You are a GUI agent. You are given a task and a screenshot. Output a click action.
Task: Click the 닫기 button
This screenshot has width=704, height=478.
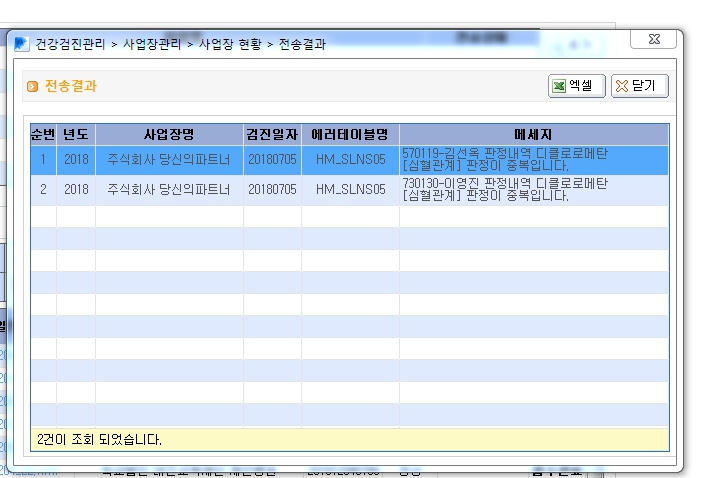pyautogui.click(x=640, y=86)
